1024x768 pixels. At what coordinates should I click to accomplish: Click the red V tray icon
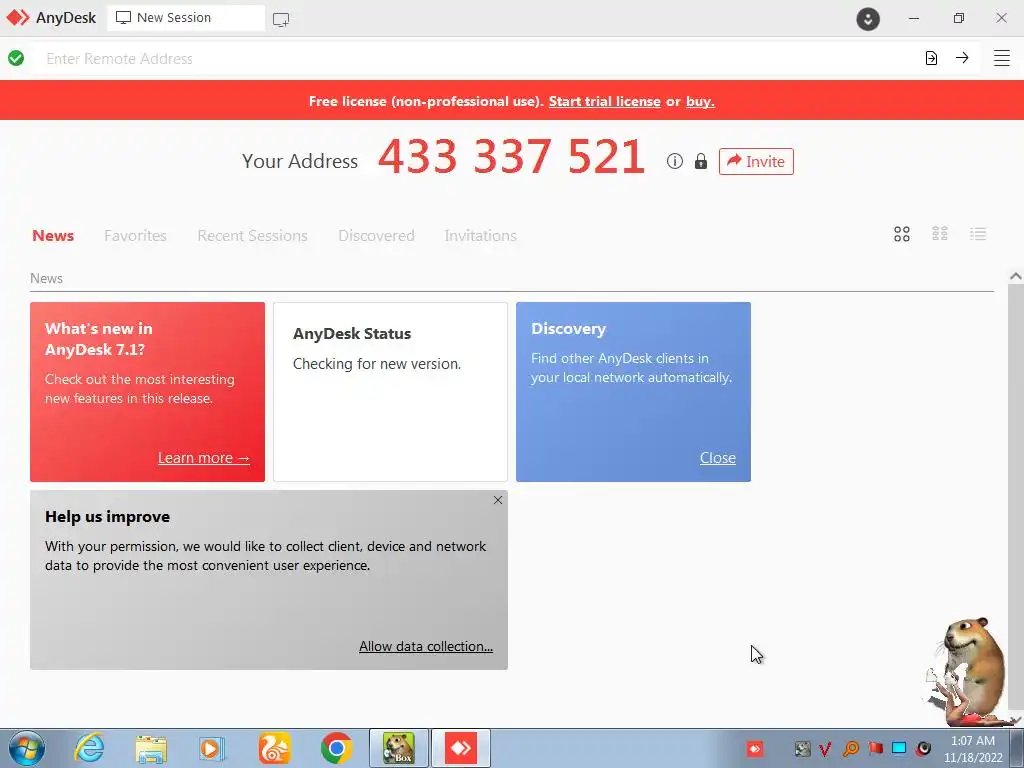point(825,748)
